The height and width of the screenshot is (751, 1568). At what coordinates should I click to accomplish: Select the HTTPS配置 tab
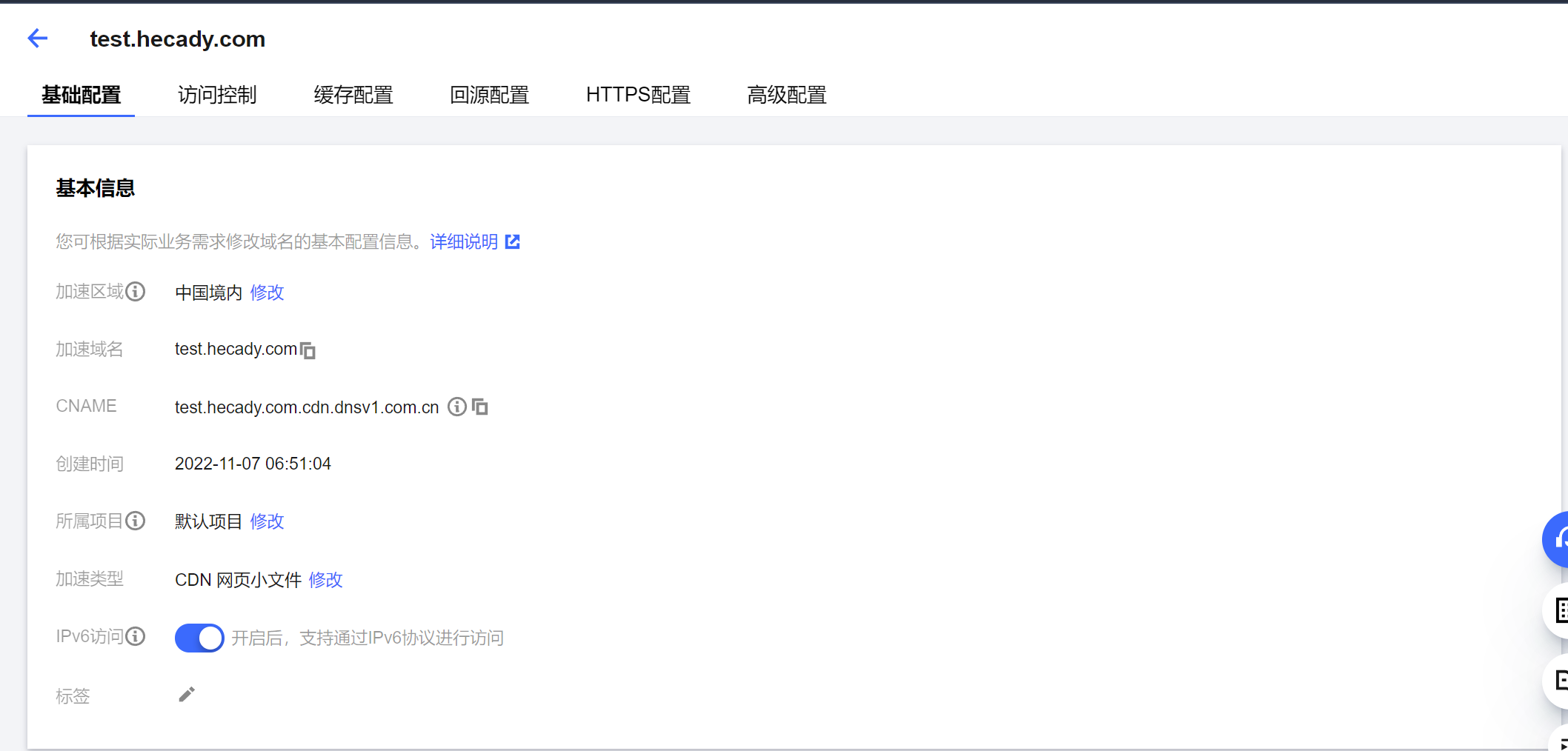(x=638, y=95)
